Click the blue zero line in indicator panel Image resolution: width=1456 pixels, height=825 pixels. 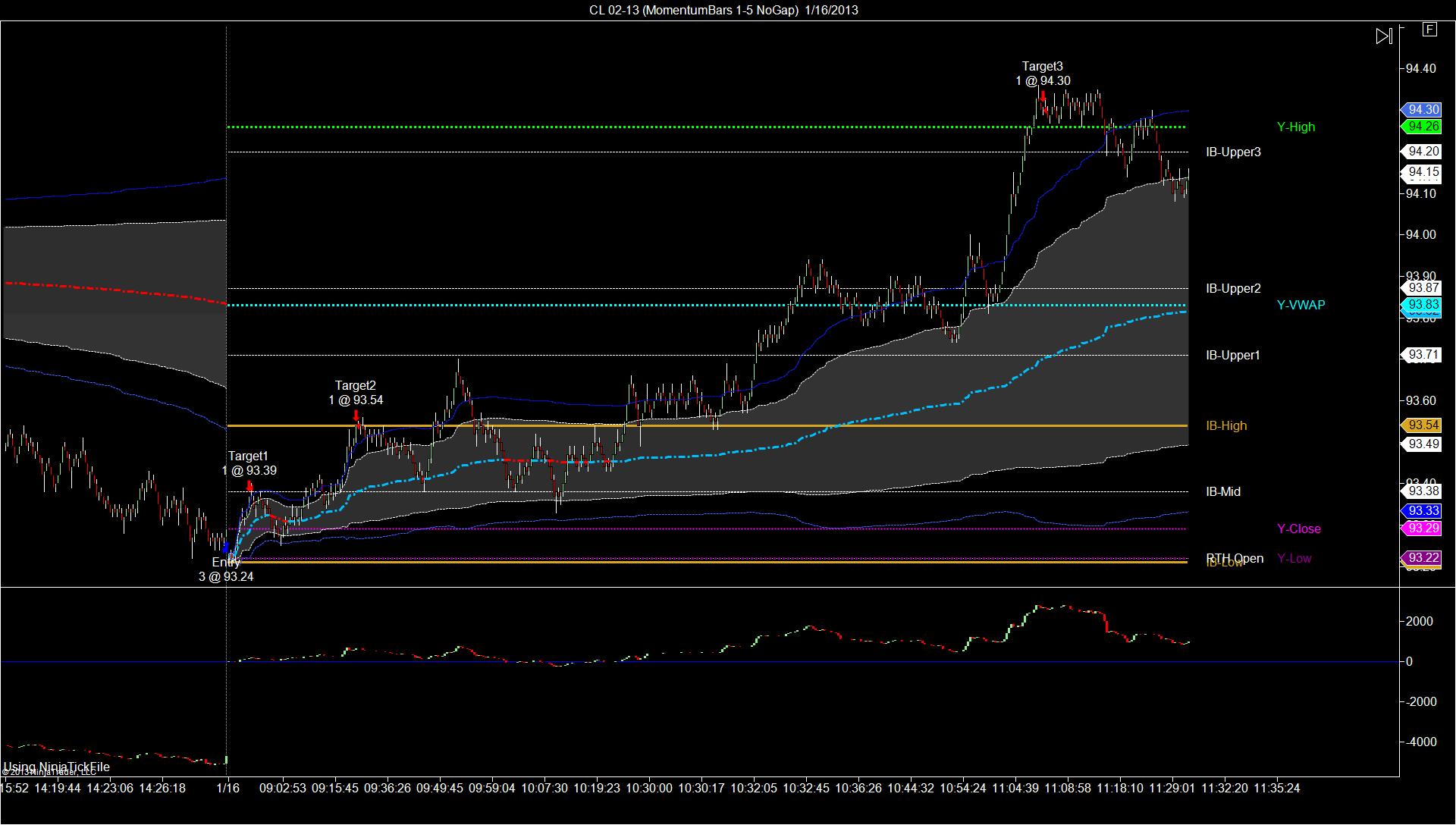click(699, 662)
